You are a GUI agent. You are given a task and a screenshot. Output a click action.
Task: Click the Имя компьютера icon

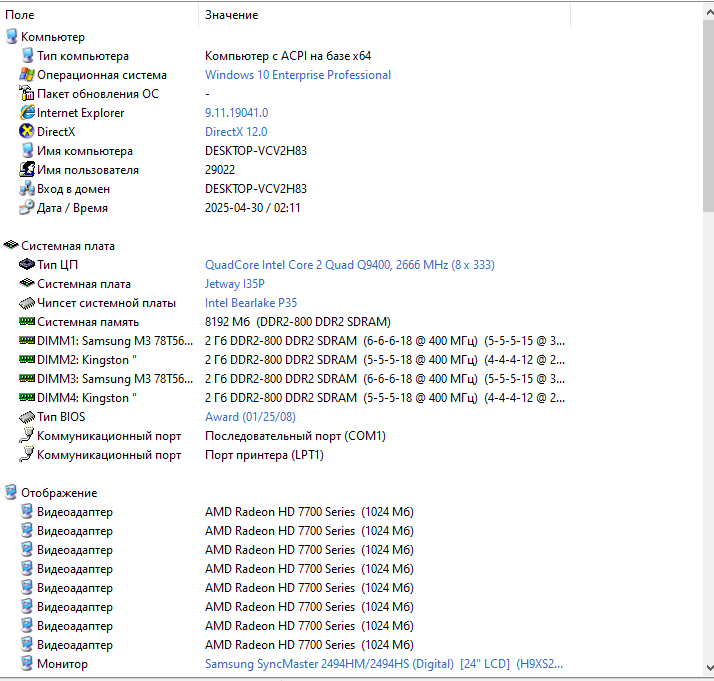[x=27, y=151]
